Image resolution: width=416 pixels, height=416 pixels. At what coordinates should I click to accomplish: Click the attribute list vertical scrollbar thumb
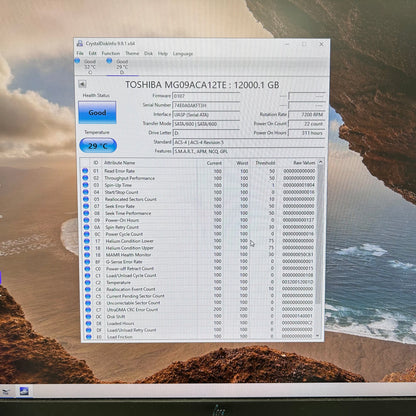point(319,235)
